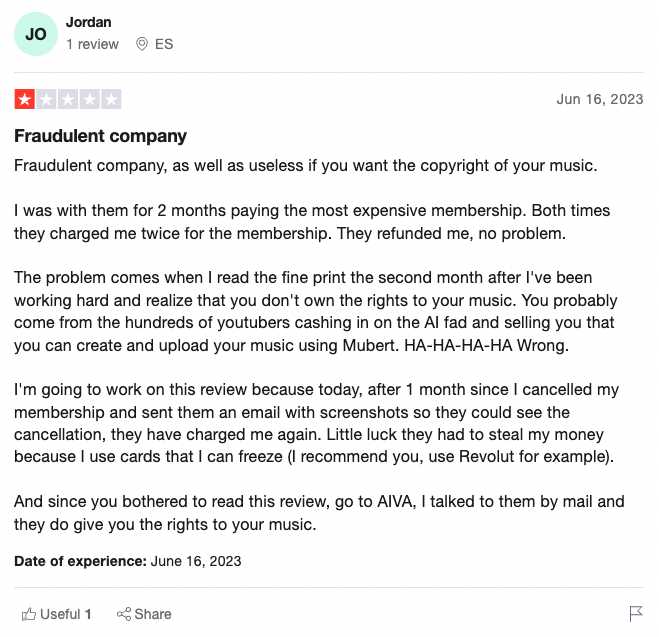Click the second grey star
The width and height of the screenshot is (659, 637).
[46, 99]
